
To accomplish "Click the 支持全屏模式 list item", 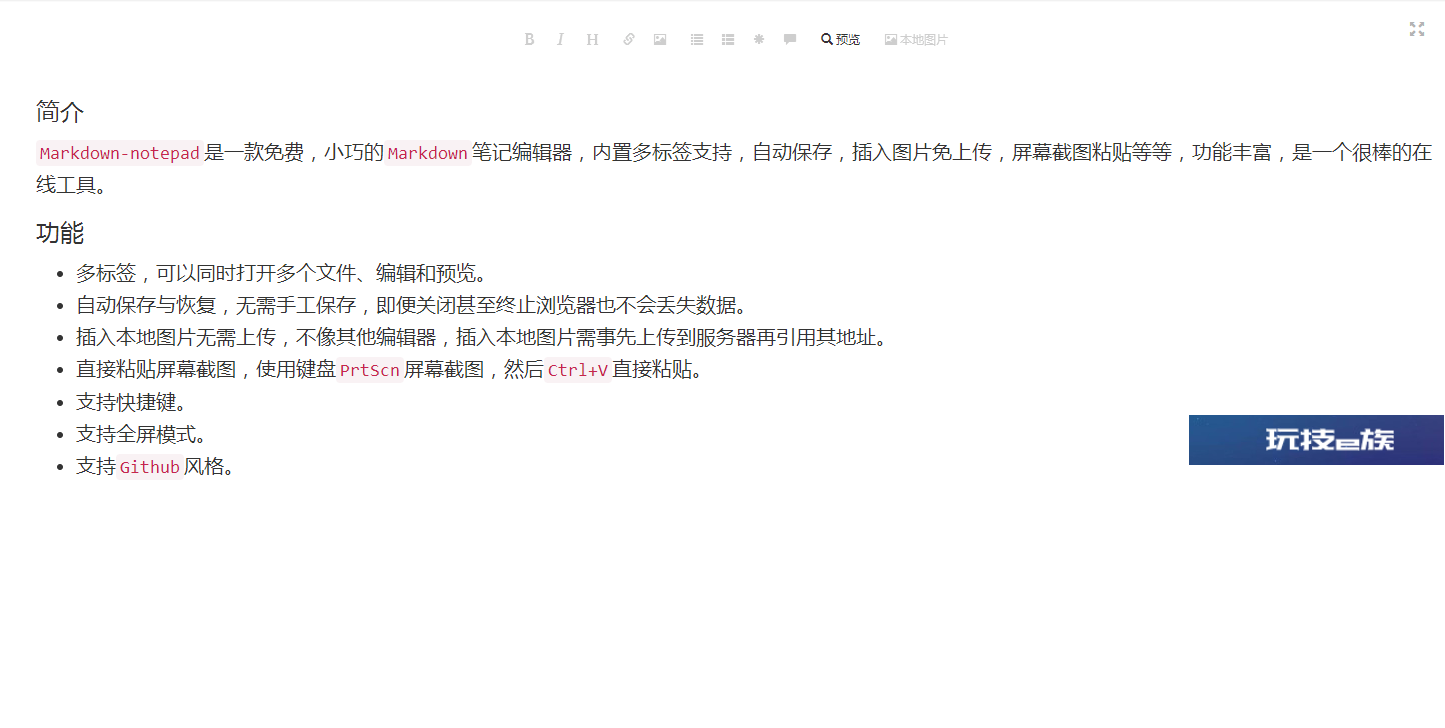I will pos(141,434).
